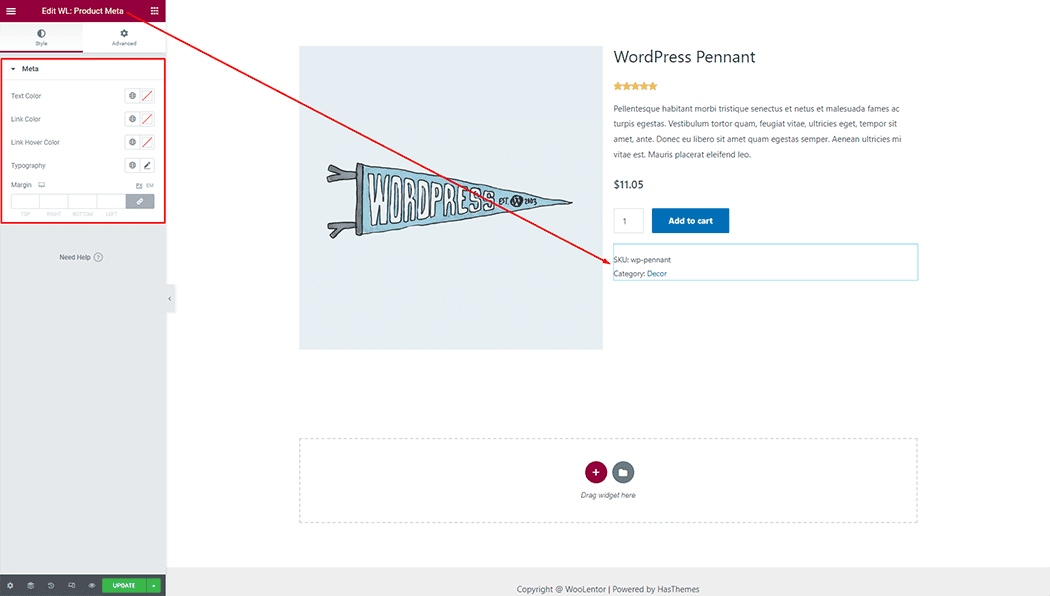Toggle responsive mode icon in the footer bar
The height and width of the screenshot is (596, 1050).
[x=72, y=585]
